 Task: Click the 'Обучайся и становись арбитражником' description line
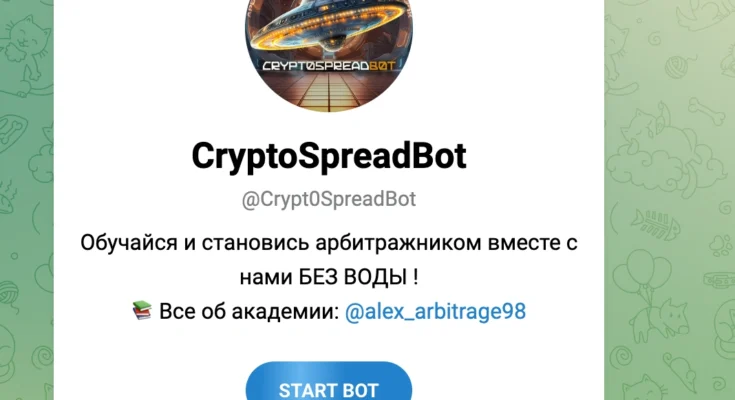coord(329,243)
